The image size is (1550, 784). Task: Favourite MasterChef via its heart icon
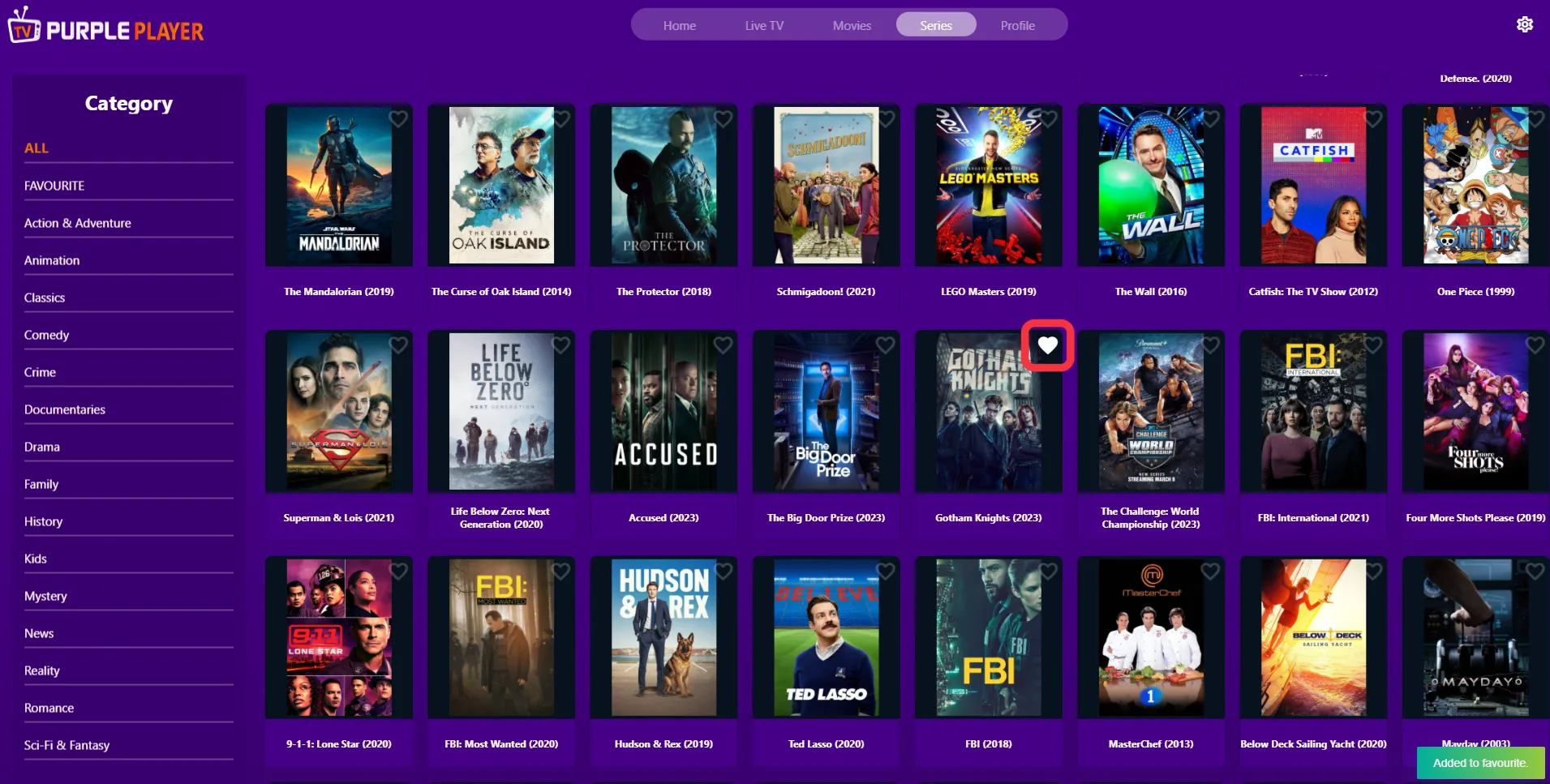(x=1210, y=572)
